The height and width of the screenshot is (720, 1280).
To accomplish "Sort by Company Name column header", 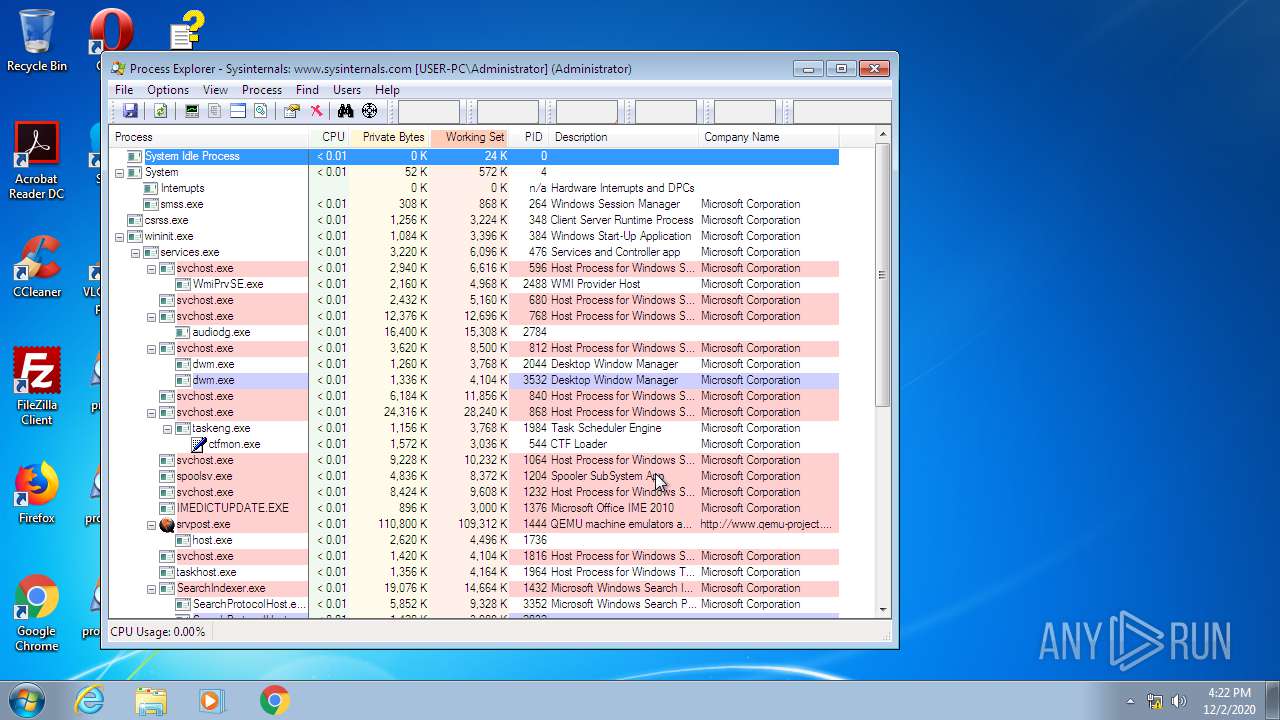I will pos(769,137).
